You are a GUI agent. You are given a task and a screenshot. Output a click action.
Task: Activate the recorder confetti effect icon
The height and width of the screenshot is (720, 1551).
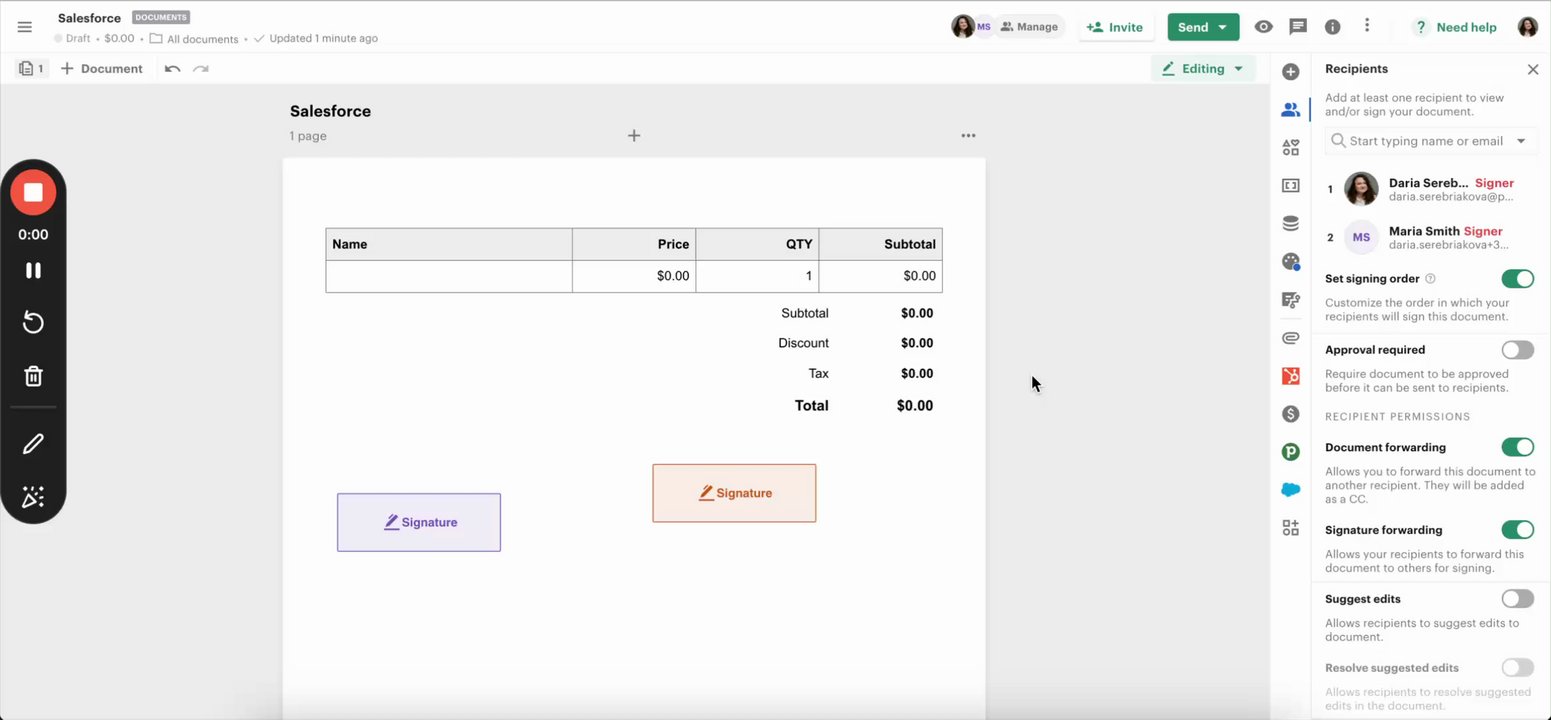point(33,497)
